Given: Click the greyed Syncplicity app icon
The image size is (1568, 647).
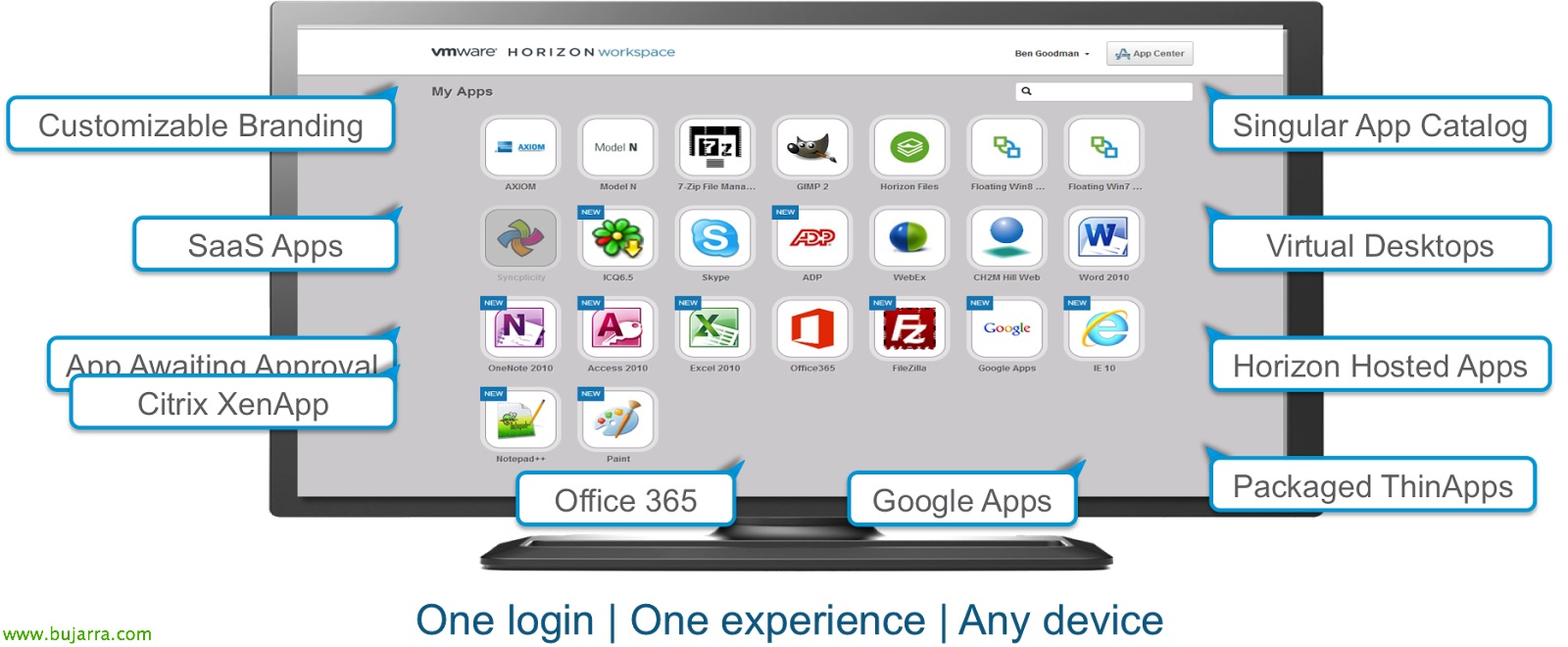Looking at the screenshot, I should (x=520, y=238).
